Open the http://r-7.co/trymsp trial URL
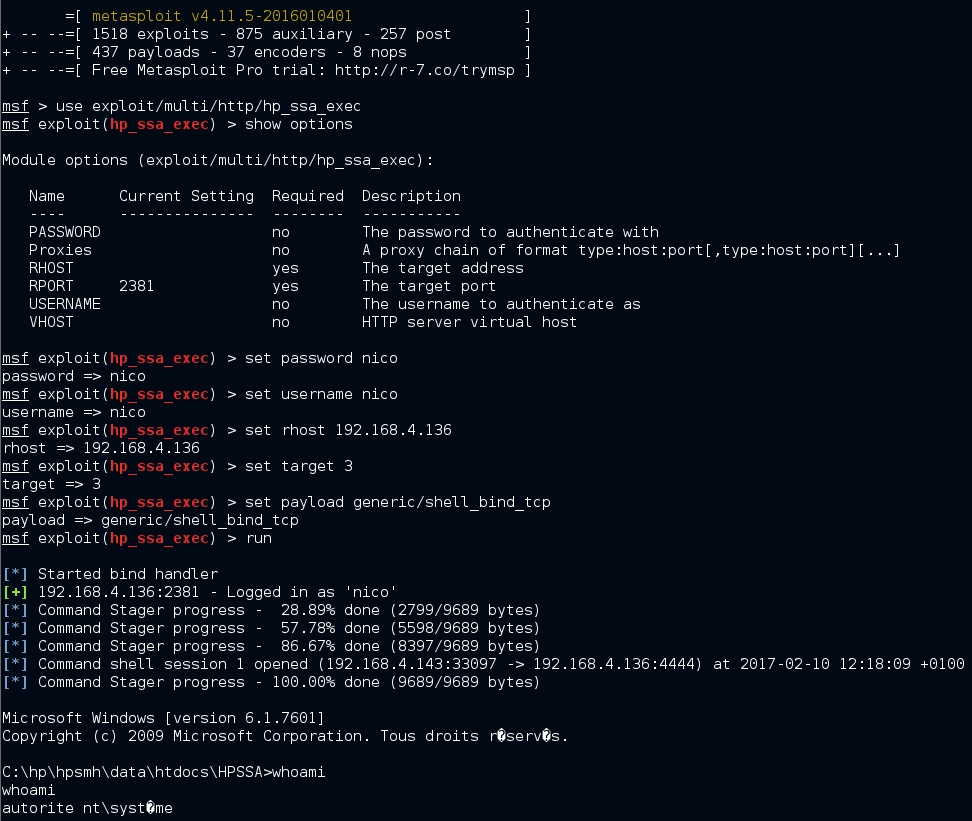972x821 pixels. pos(425,70)
